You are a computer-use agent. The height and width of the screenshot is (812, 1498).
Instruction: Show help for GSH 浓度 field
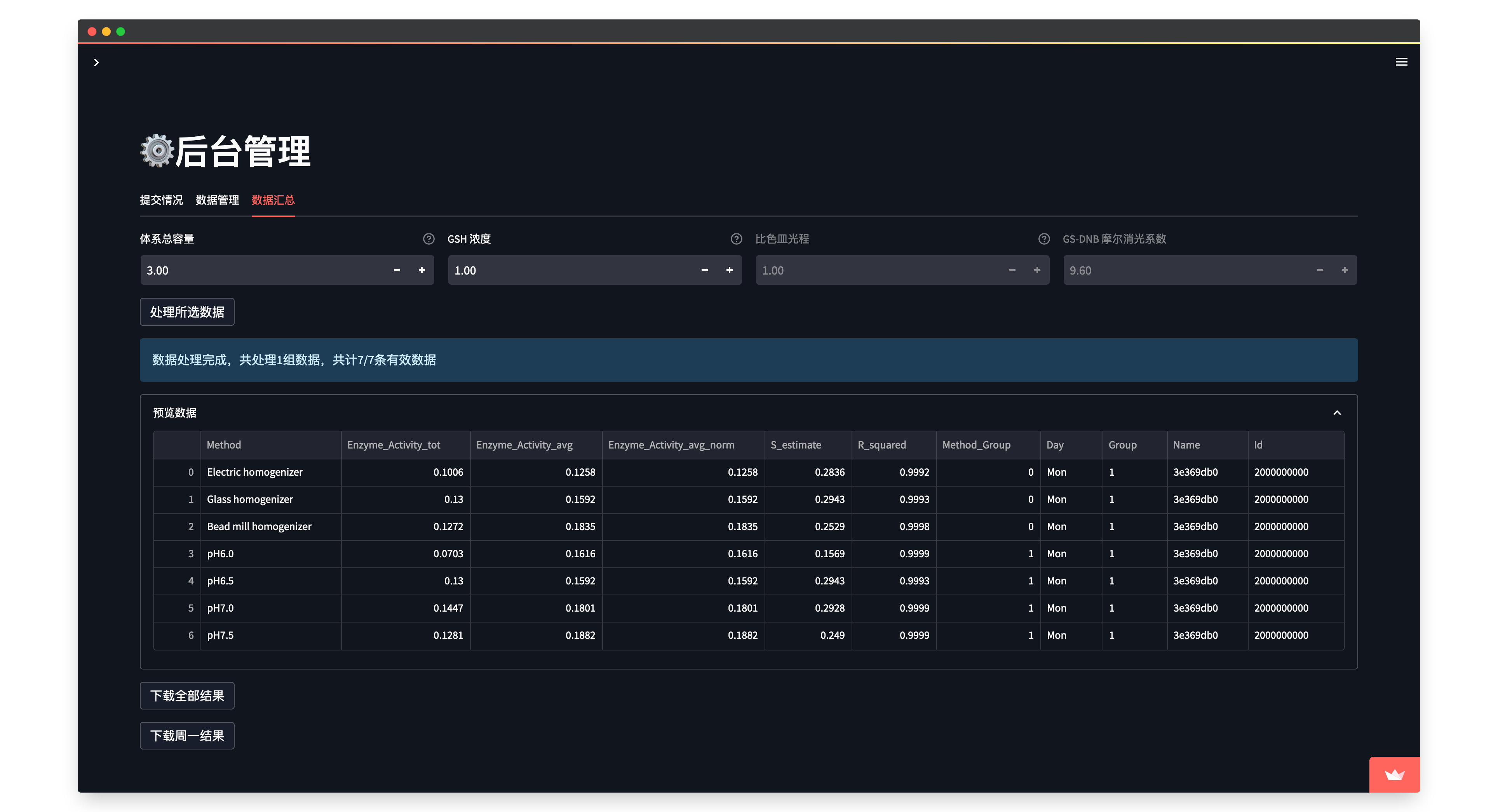[x=736, y=239]
